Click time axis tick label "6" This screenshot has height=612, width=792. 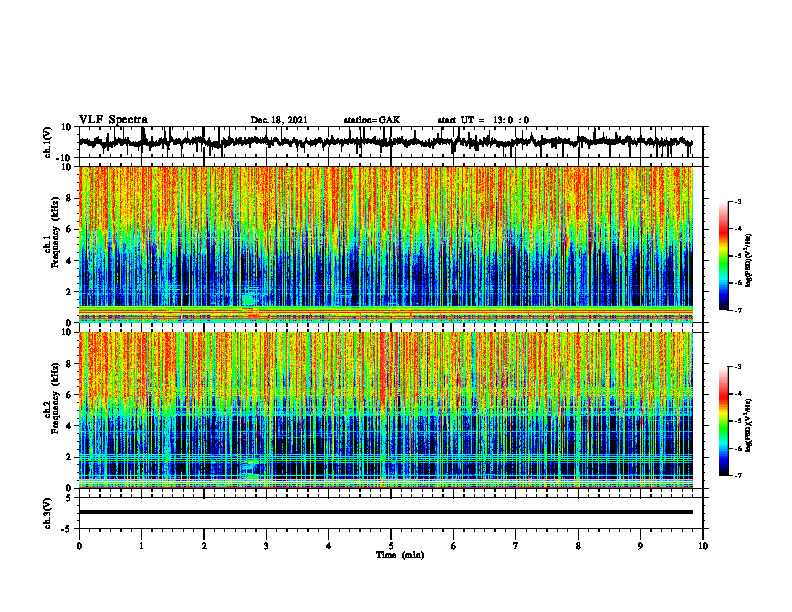click(454, 546)
